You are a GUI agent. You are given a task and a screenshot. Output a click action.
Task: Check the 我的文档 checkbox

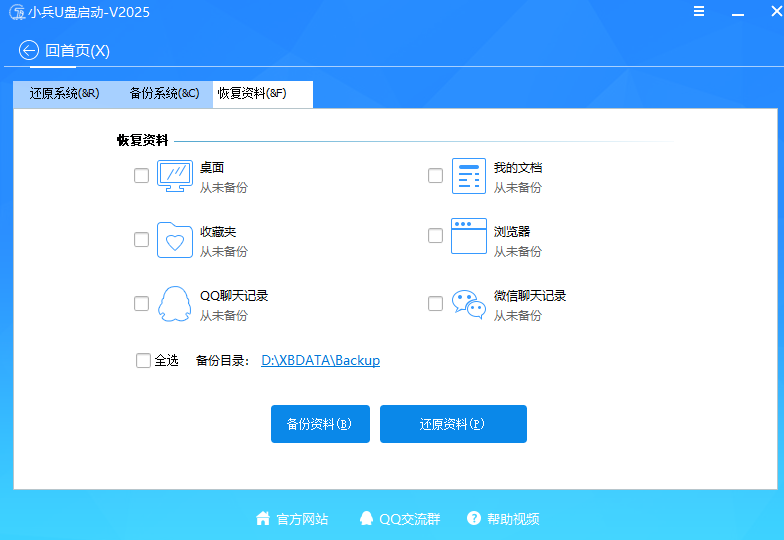point(436,176)
